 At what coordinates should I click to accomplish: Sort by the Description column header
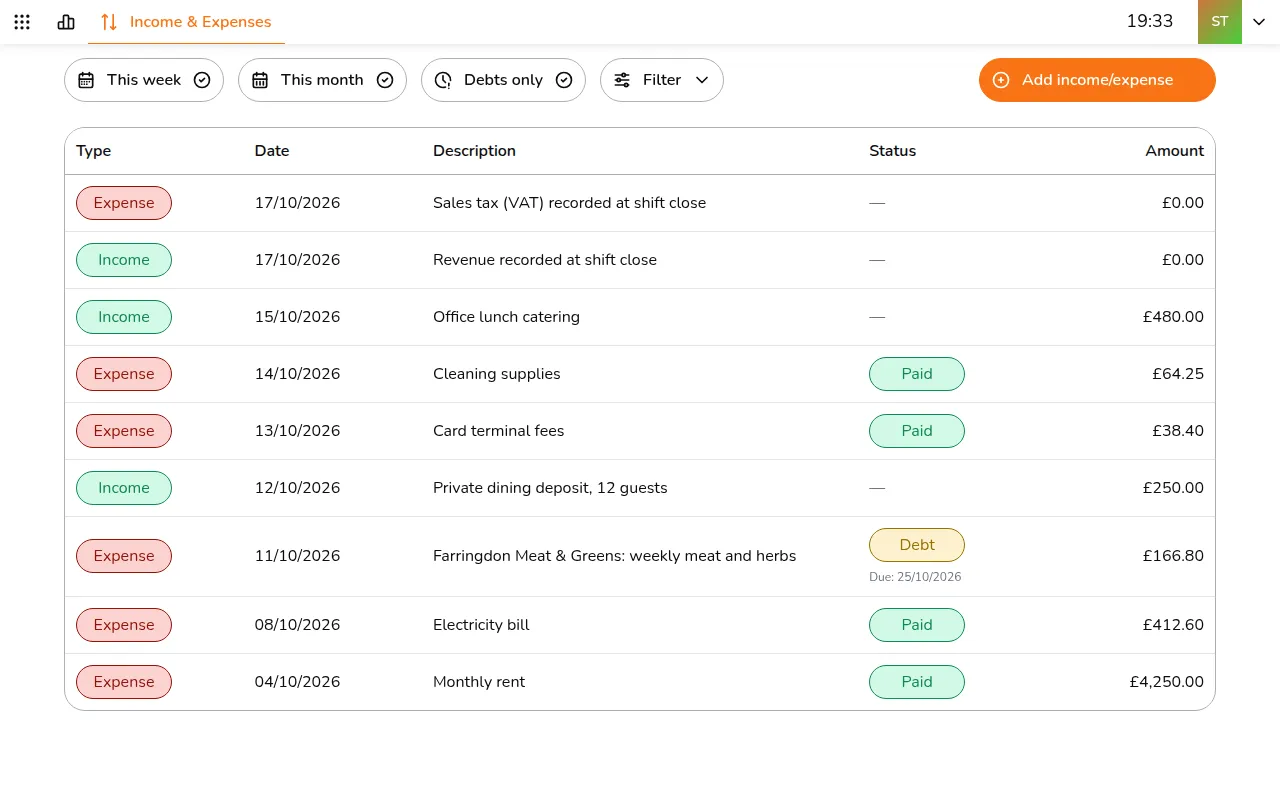pos(474,151)
